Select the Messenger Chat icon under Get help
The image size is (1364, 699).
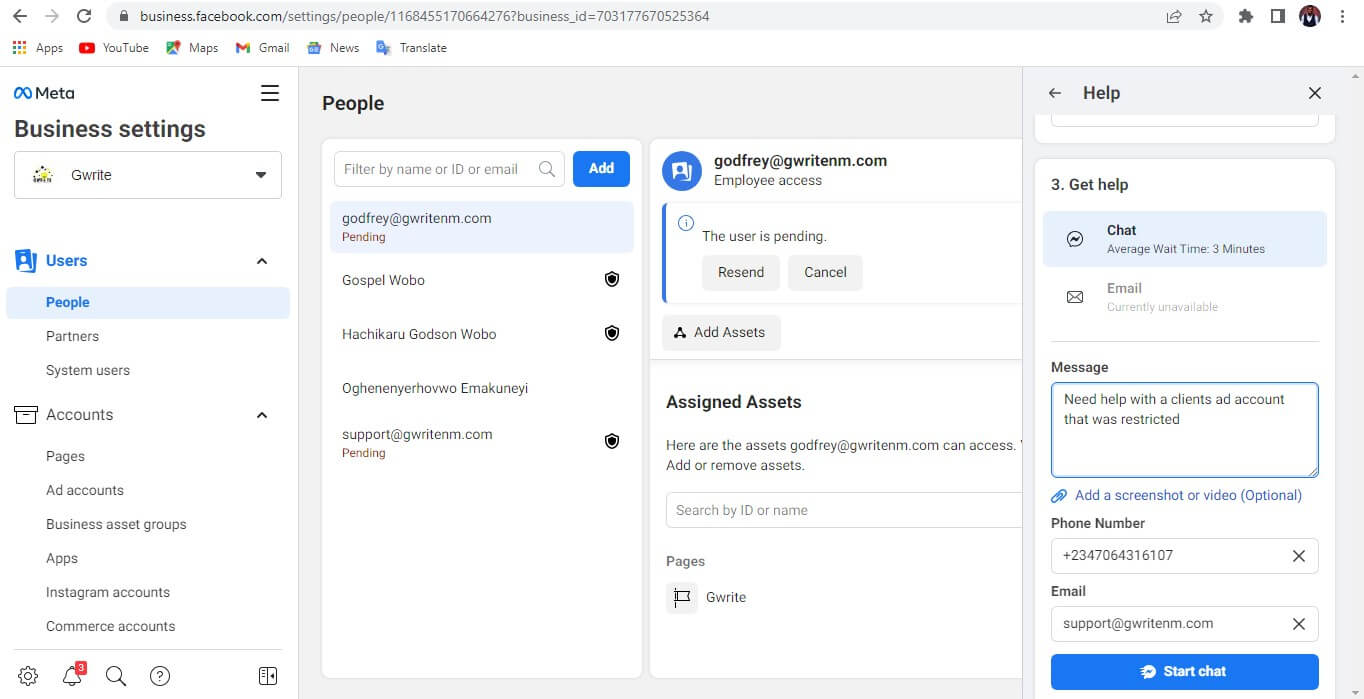(1073, 238)
